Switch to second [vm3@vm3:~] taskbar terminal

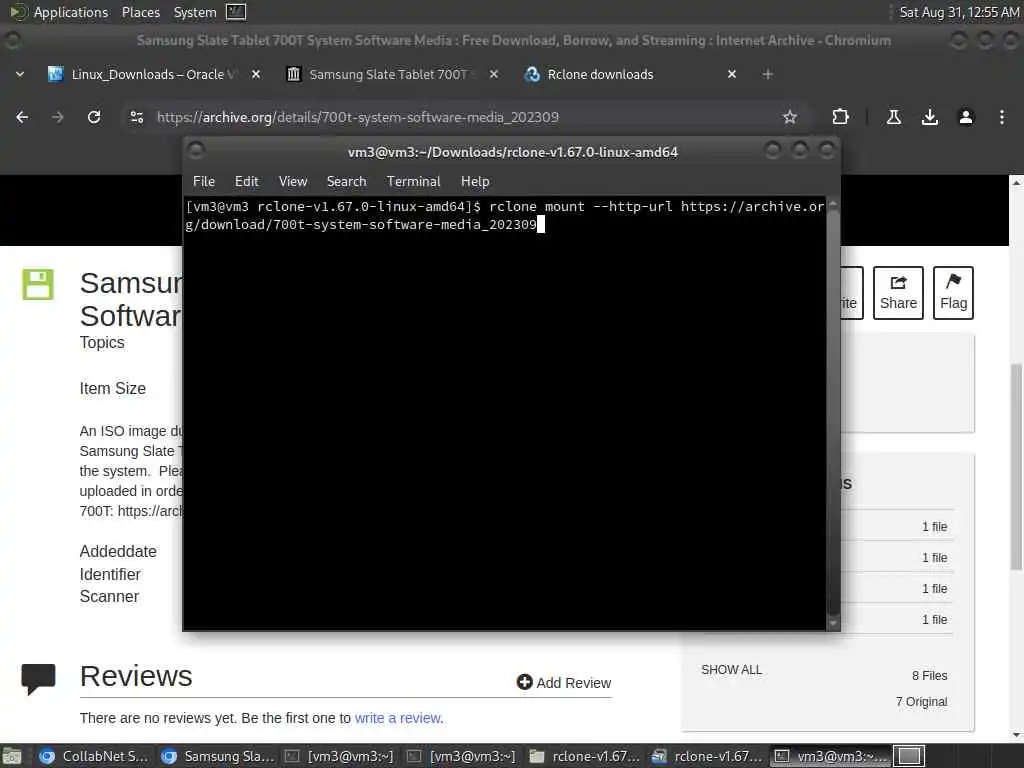point(462,756)
